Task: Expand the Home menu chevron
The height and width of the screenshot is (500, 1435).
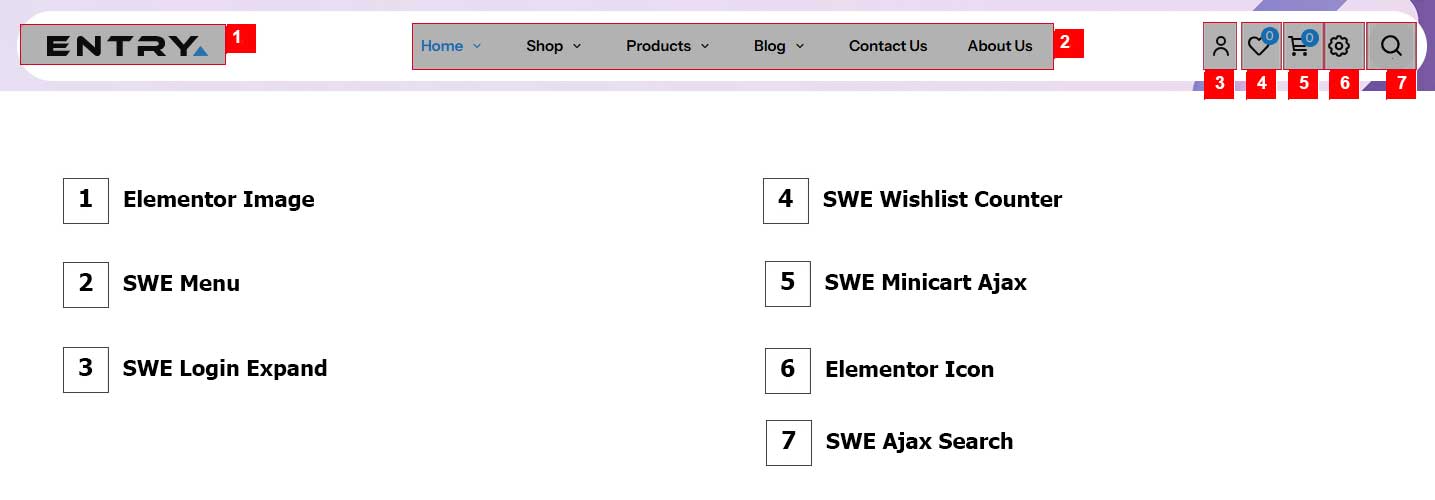Action: point(477,46)
